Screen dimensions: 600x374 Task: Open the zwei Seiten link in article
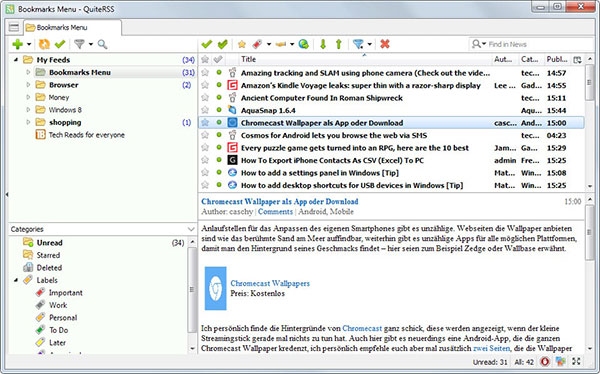pos(491,348)
